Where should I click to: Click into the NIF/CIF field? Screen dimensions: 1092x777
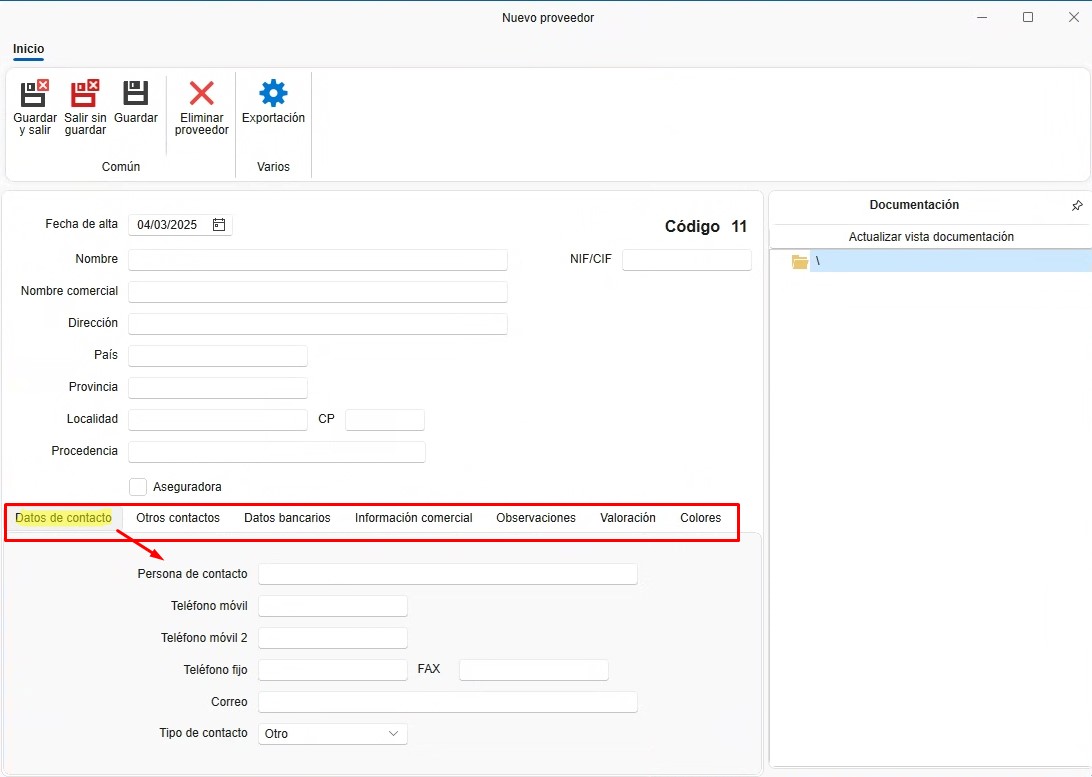[x=687, y=260]
